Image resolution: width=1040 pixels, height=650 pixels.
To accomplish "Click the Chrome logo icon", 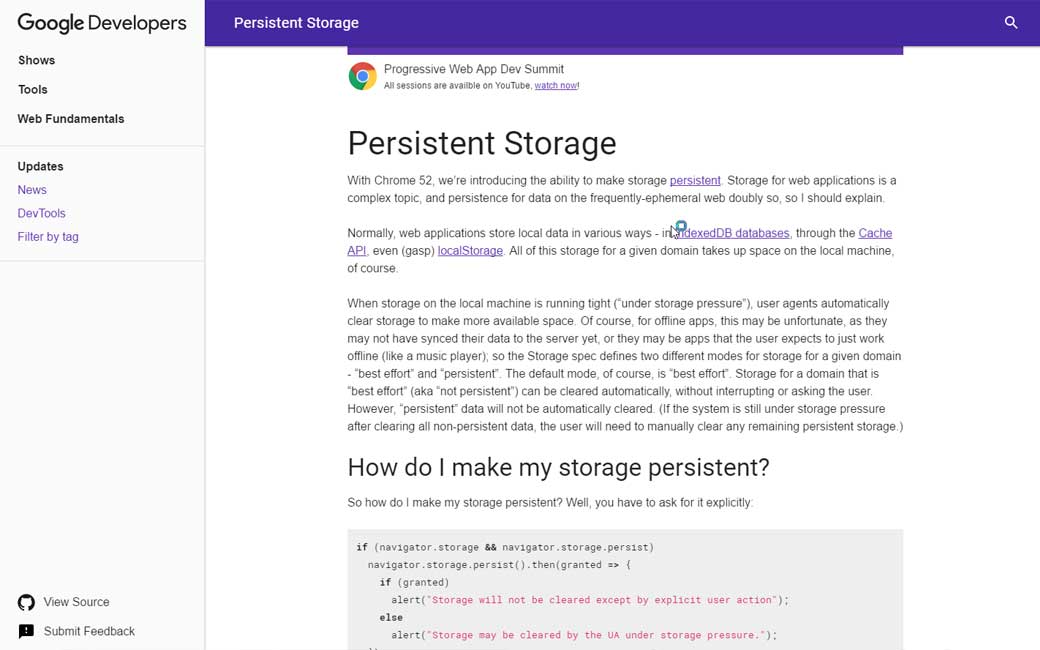I will [x=362, y=76].
